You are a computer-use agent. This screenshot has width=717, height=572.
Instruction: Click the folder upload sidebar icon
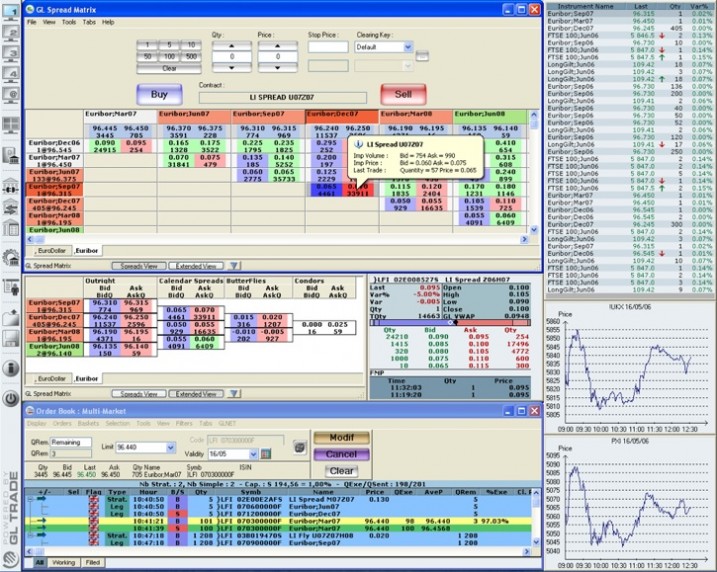point(11,318)
